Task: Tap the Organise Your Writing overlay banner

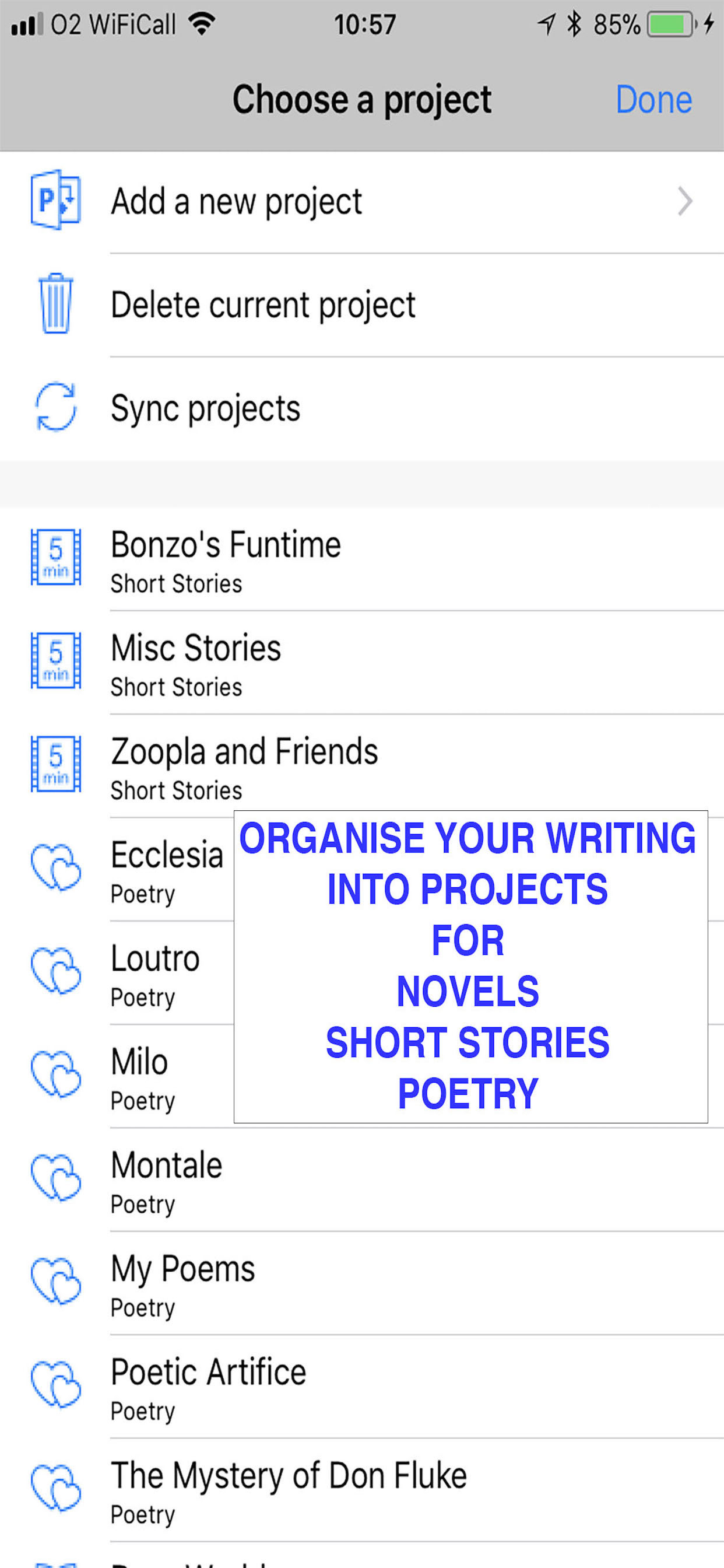Action: tap(470, 966)
